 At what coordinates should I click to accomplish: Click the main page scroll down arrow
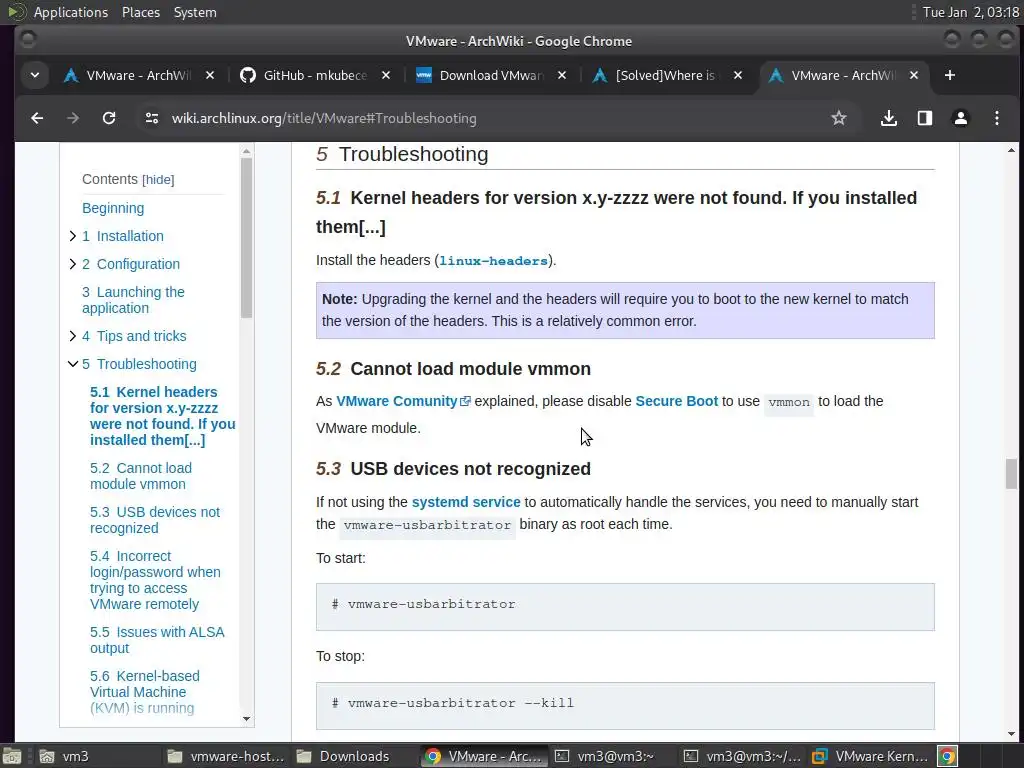pos(1011,734)
